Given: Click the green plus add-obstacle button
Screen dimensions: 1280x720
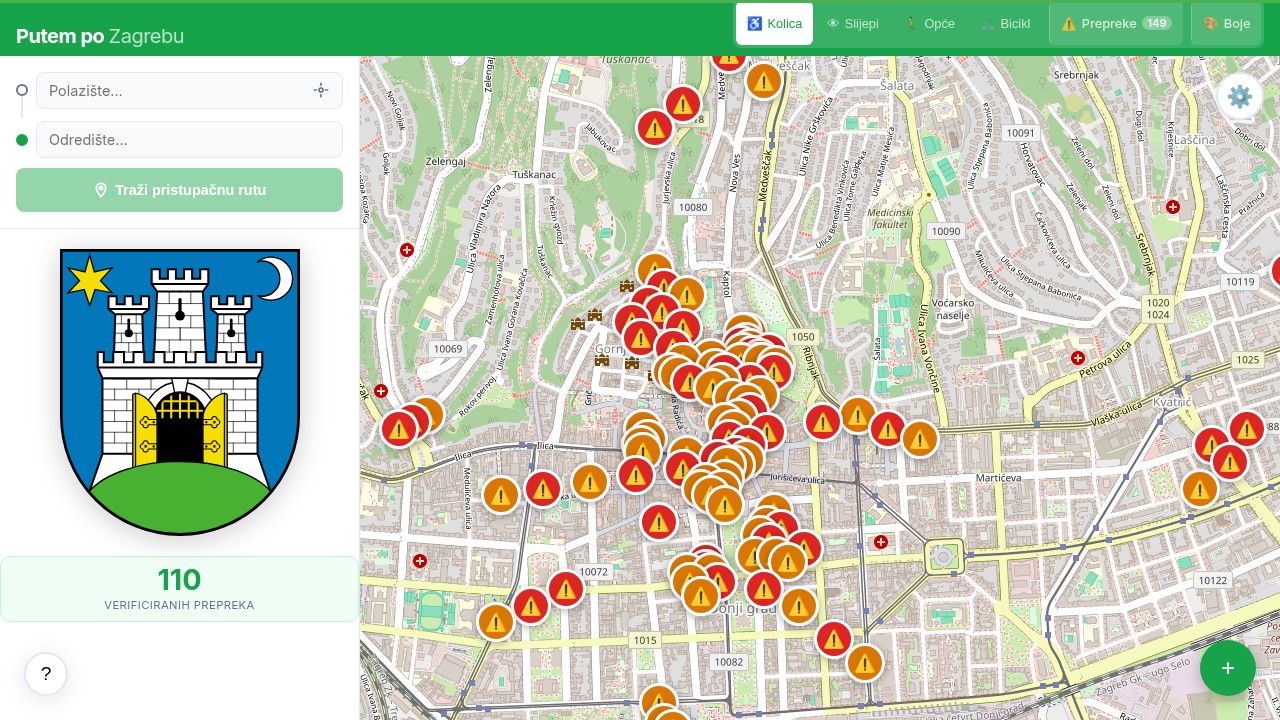Looking at the screenshot, I should 1227,668.
